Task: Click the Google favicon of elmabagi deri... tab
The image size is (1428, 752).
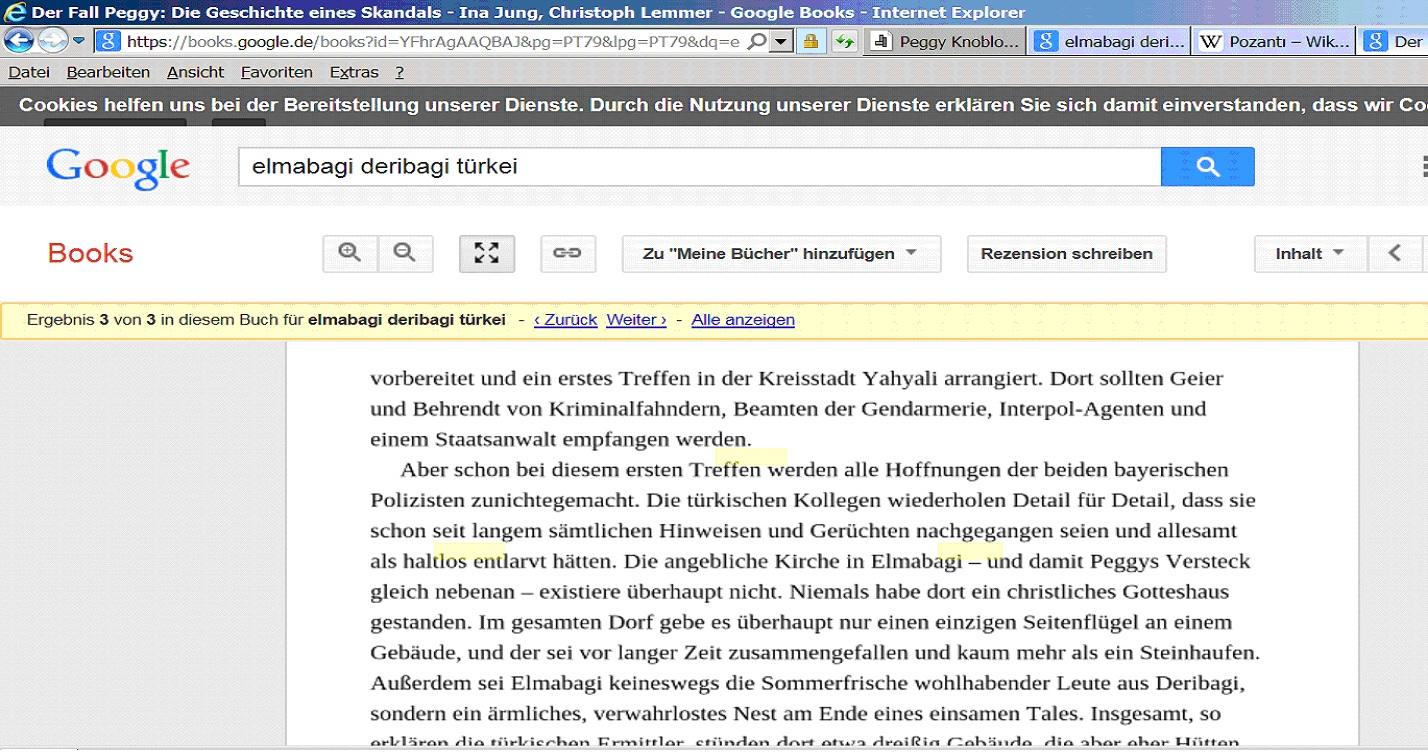Action: (1046, 42)
